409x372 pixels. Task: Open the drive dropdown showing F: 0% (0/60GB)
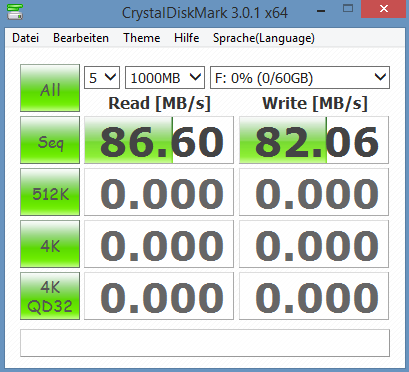tap(300, 78)
